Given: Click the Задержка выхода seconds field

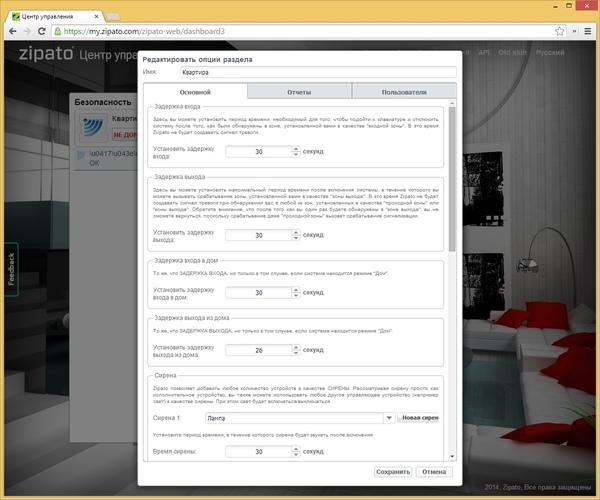Looking at the screenshot, I should (x=259, y=235).
